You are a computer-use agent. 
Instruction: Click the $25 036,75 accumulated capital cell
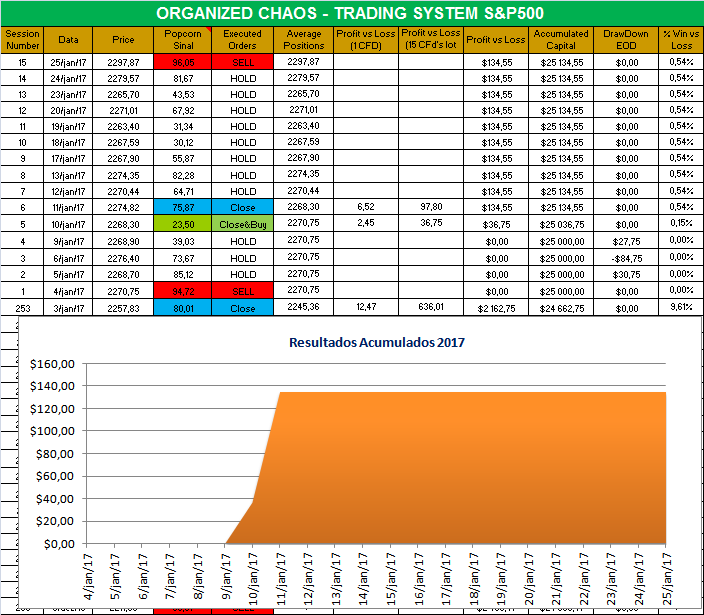(x=561, y=224)
